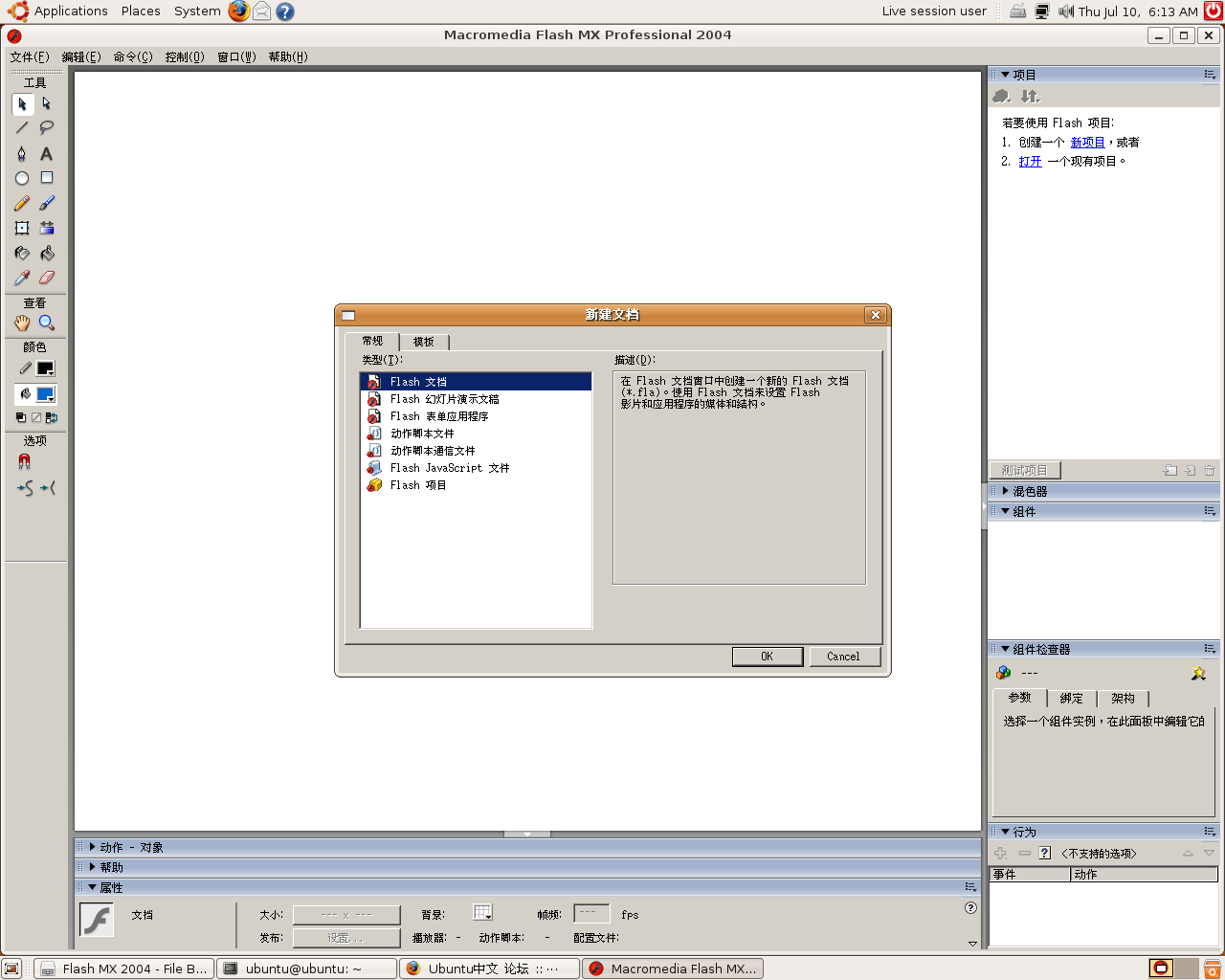Click Cancel in the new document dialog
The width and height of the screenshot is (1225, 980).
[843, 657]
